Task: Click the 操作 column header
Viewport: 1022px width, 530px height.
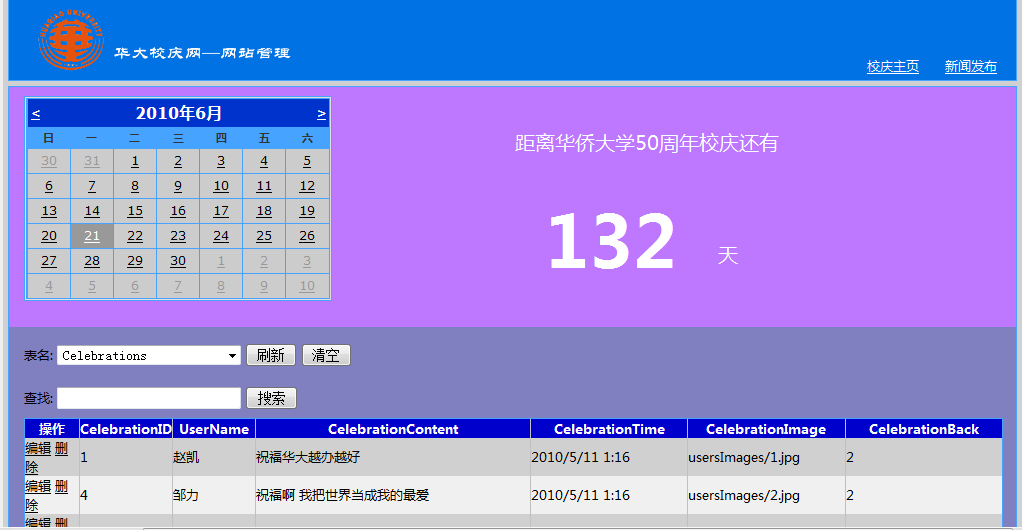Action: (x=51, y=429)
